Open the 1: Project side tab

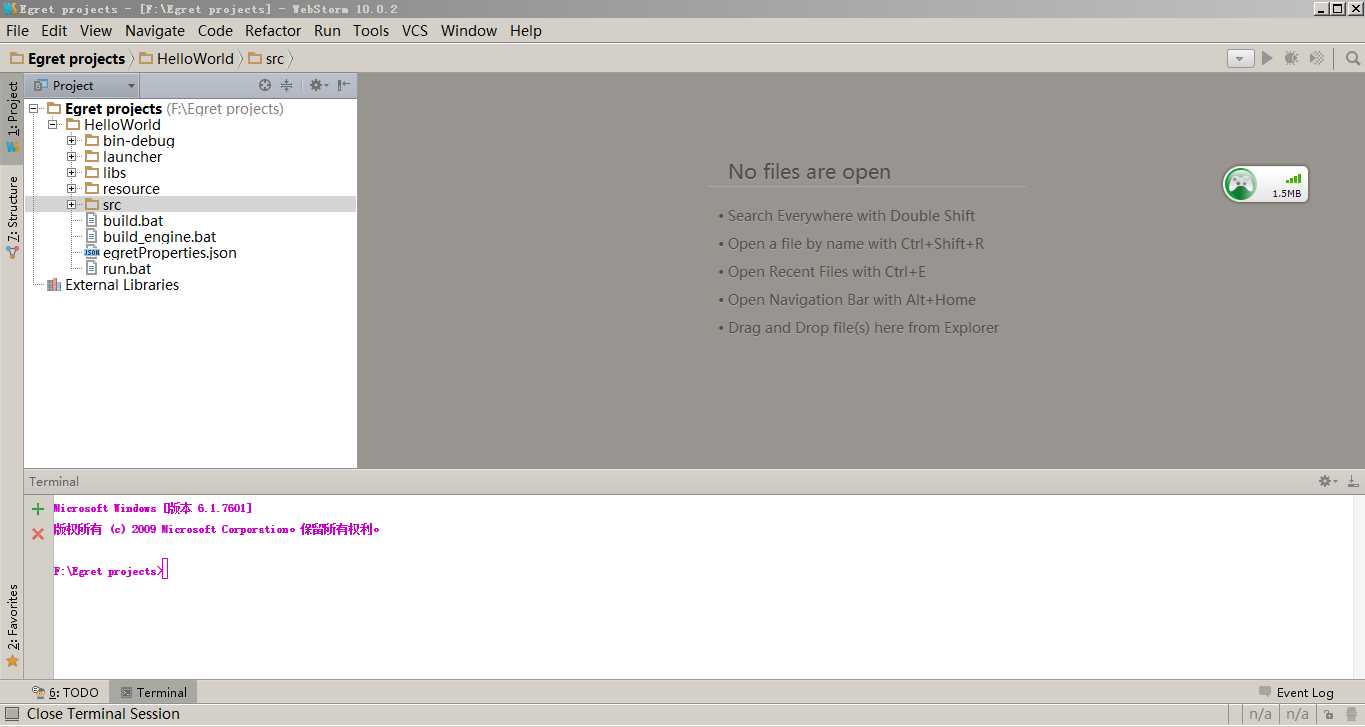pos(12,117)
